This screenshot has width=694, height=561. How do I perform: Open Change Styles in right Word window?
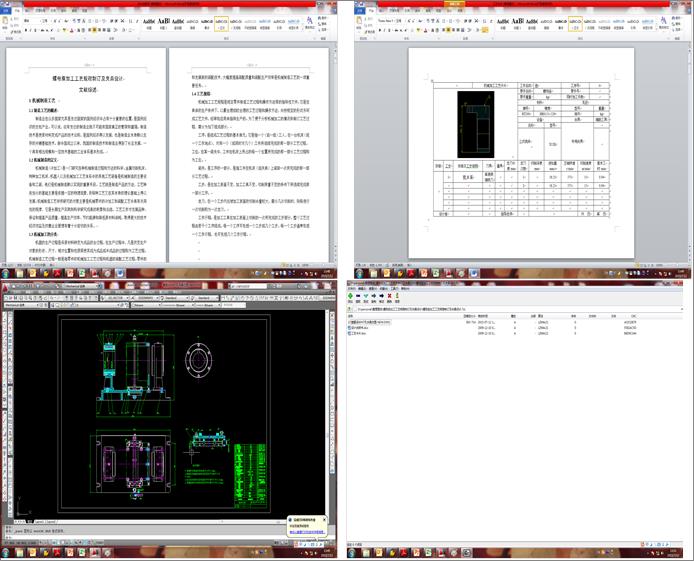click(663, 23)
